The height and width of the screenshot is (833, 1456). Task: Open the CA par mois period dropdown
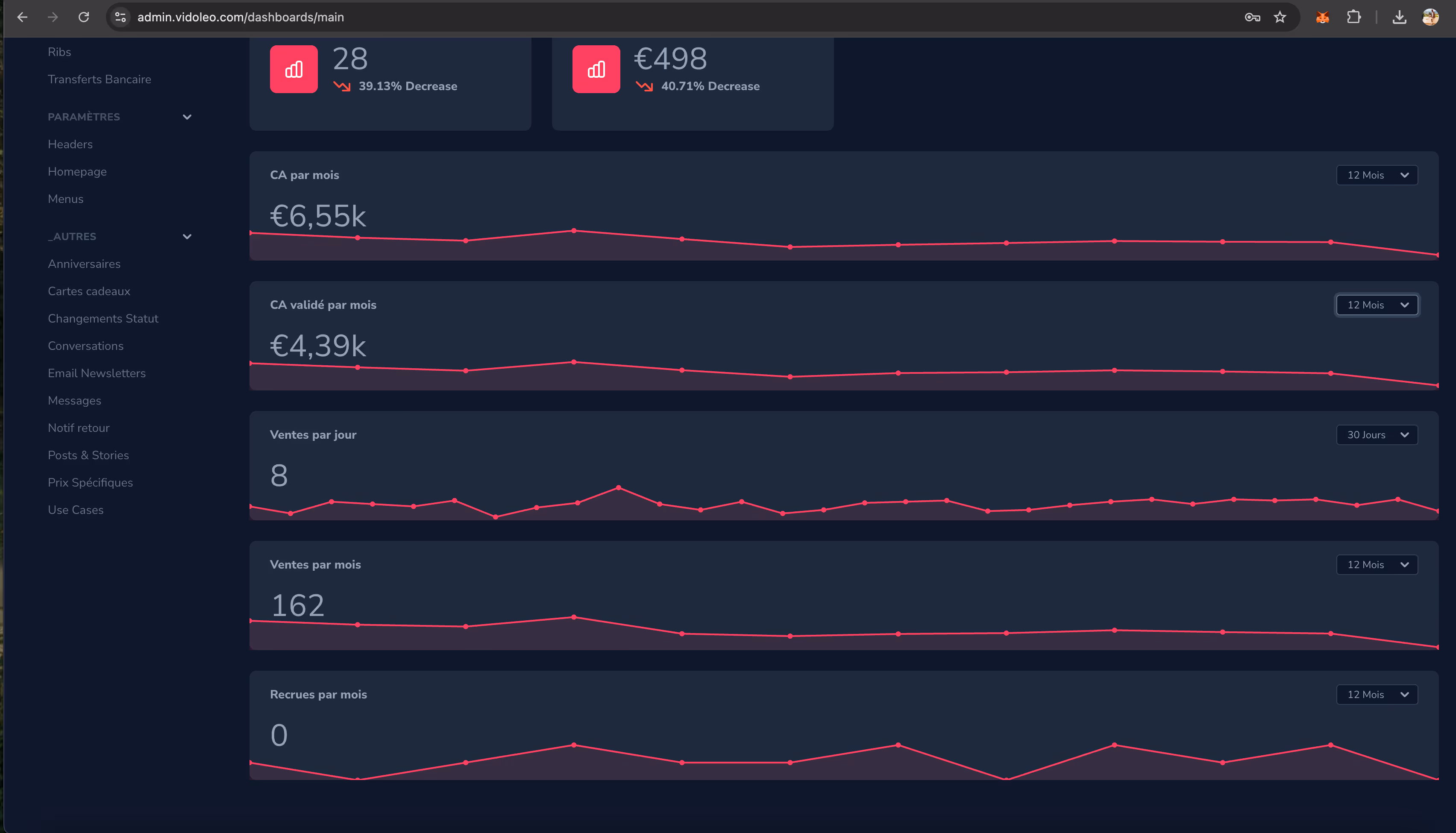coord(1377,175)
